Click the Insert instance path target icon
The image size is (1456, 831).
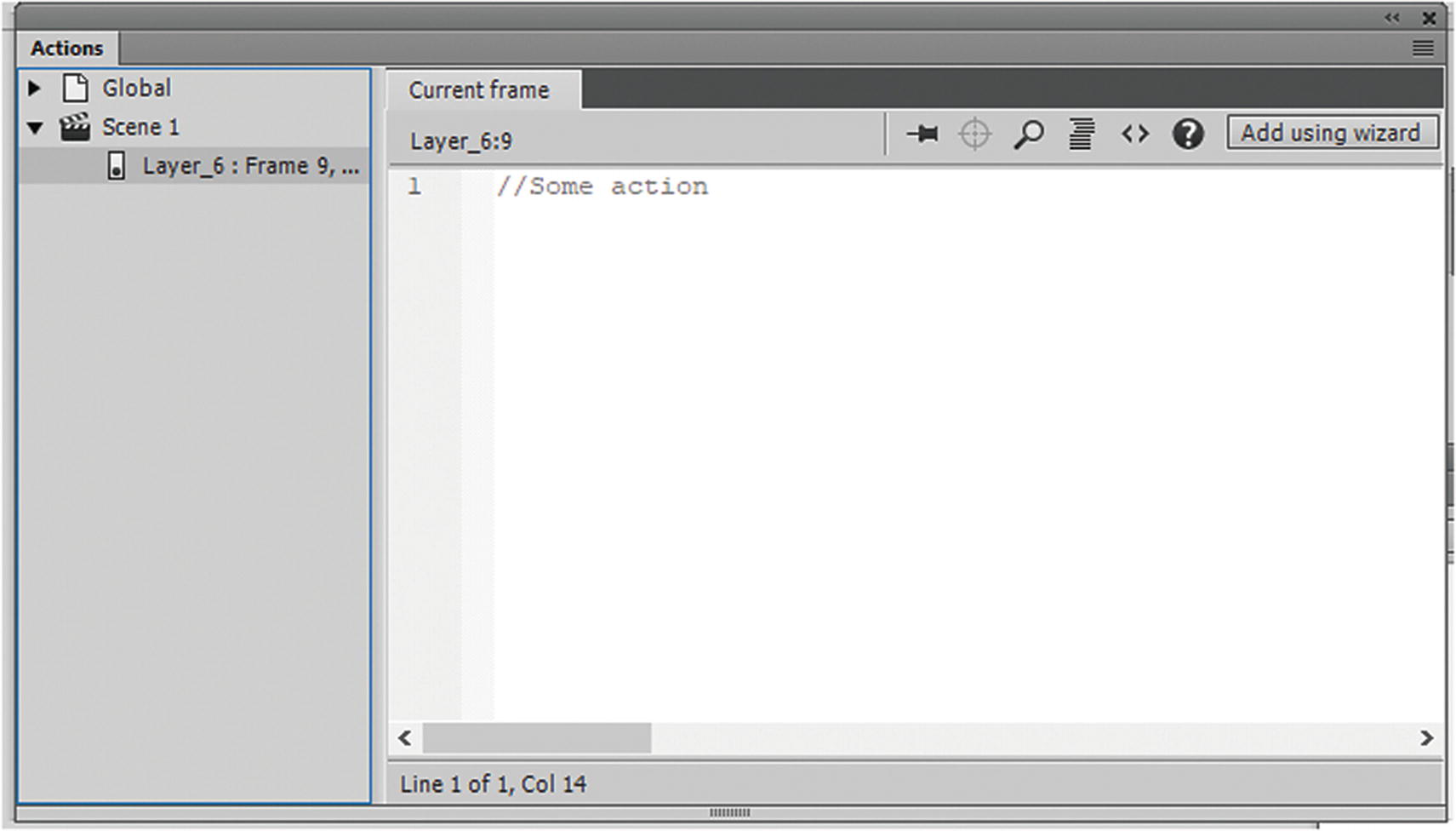[975, 134]
